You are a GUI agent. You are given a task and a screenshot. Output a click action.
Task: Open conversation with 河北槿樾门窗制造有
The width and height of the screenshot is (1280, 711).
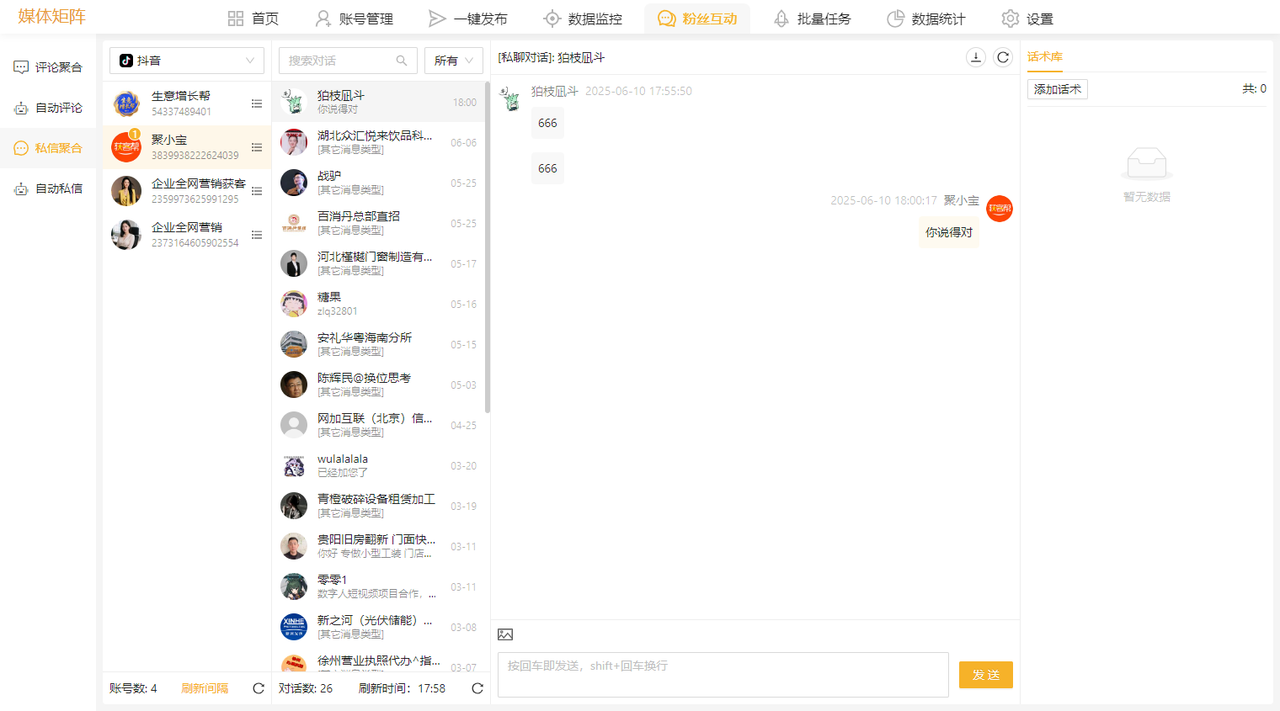(380, 263)
